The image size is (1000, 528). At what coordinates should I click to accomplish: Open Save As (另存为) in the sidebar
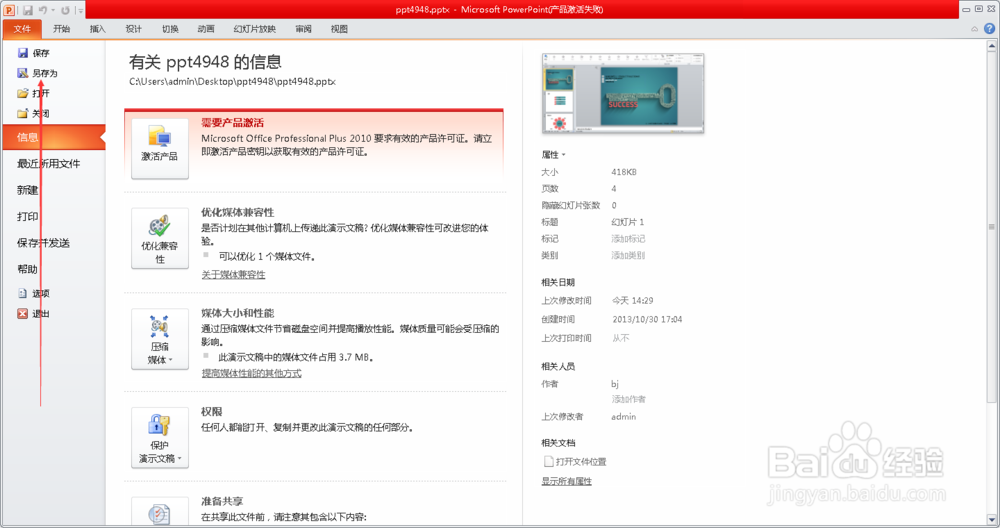tap(38, 73)
